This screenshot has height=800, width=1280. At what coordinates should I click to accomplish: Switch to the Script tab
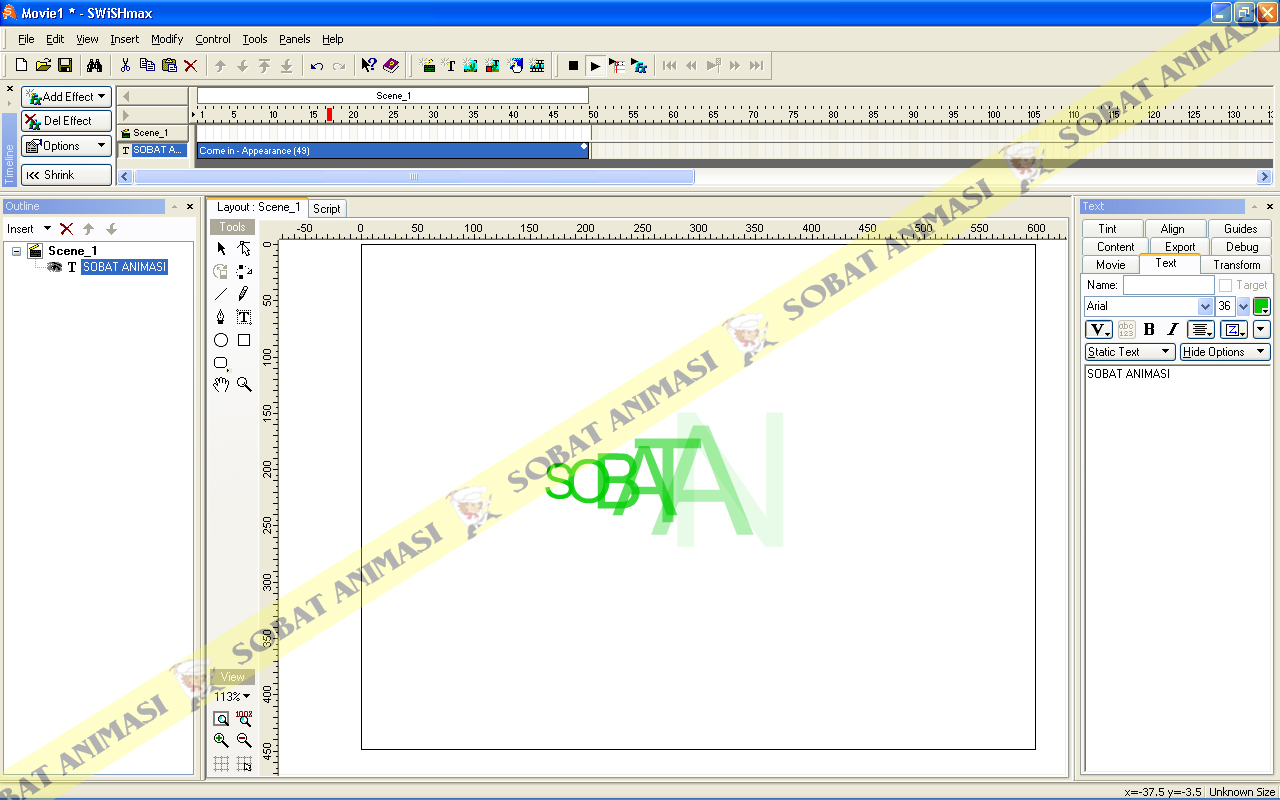(327, 208)
